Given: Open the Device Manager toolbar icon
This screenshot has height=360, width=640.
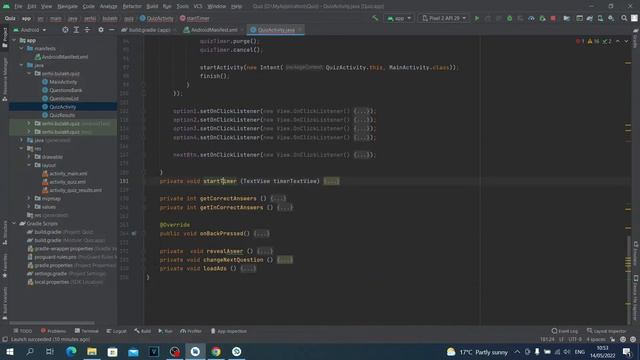Looking at the screenshot, I should click(x=600, y=18).
